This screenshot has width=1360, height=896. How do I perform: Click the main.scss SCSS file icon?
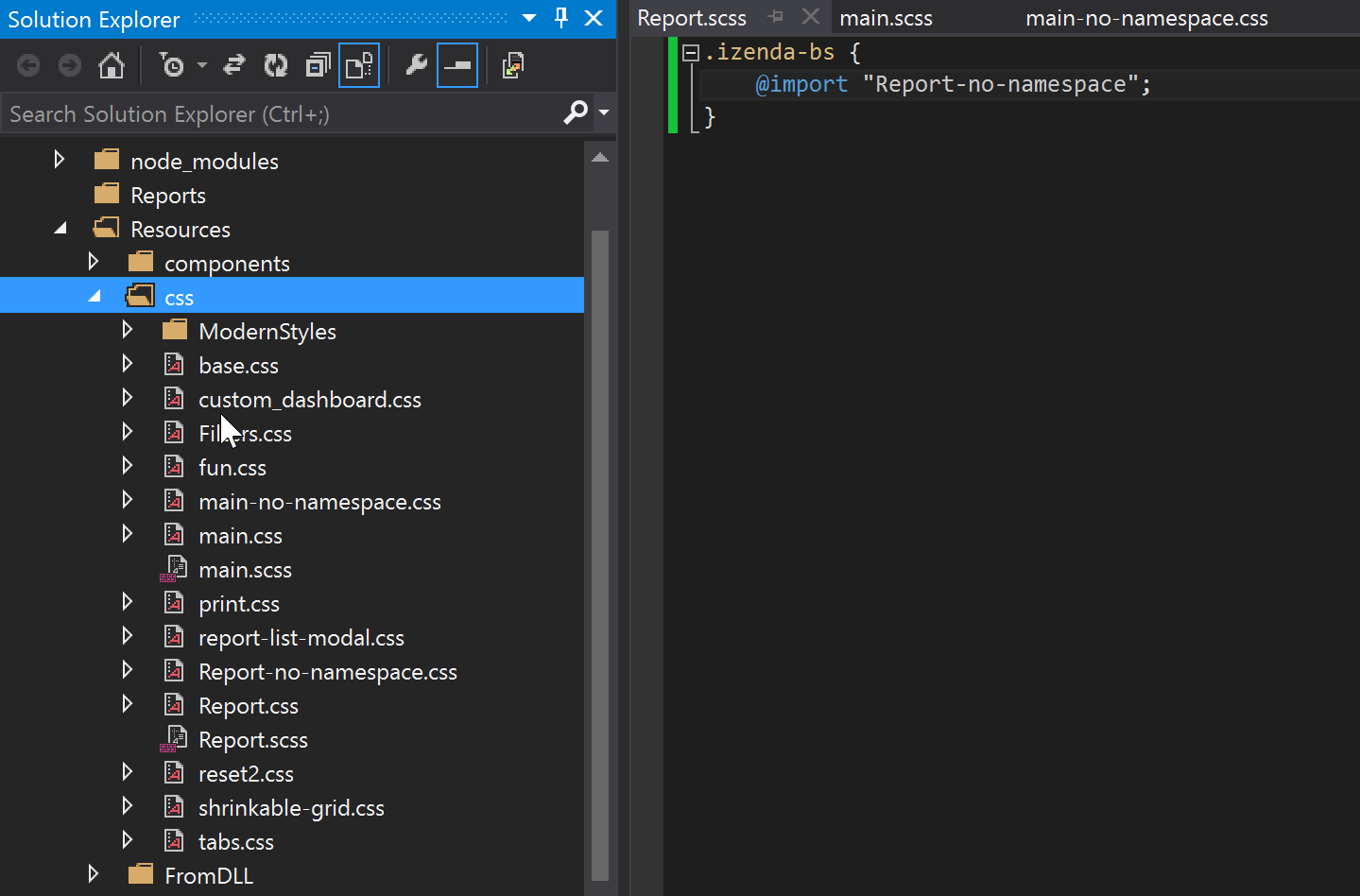pos(174,568)
